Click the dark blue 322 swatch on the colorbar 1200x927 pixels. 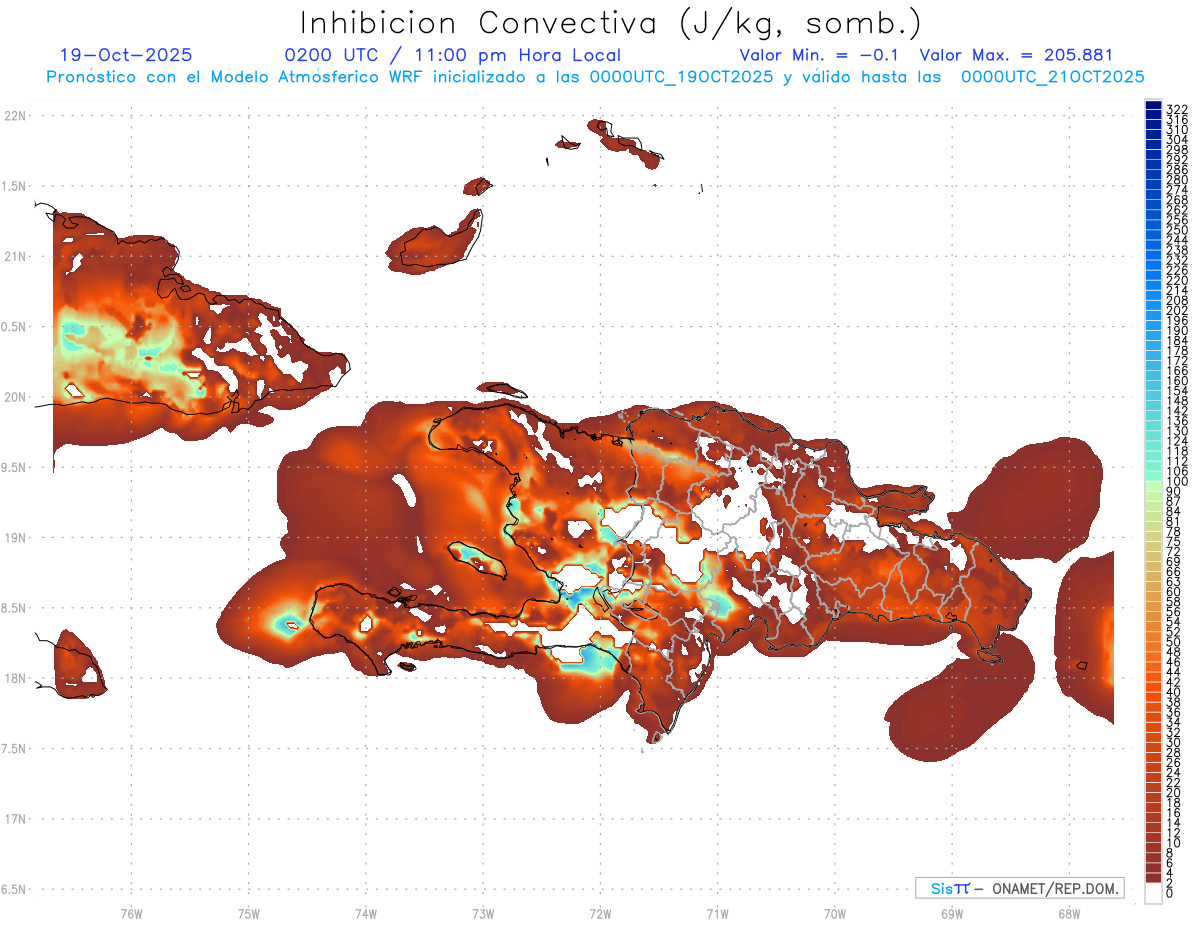1153,107
